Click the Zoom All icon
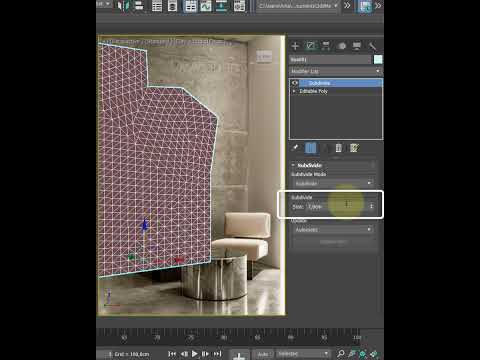The height and width of the screenshot is (360, 480). pos(352,353)
